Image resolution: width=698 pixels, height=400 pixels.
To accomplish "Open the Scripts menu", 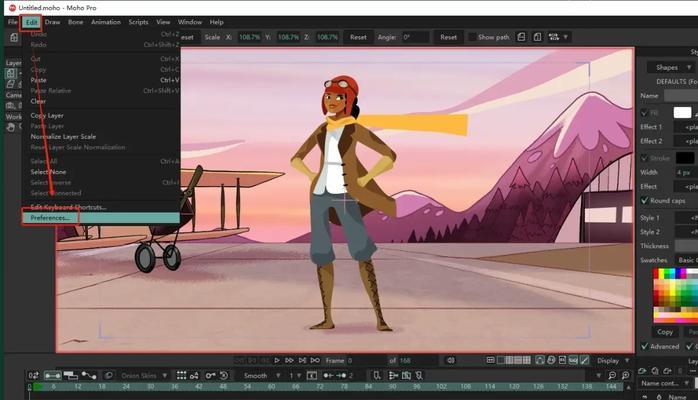I will tap(138, 22).
